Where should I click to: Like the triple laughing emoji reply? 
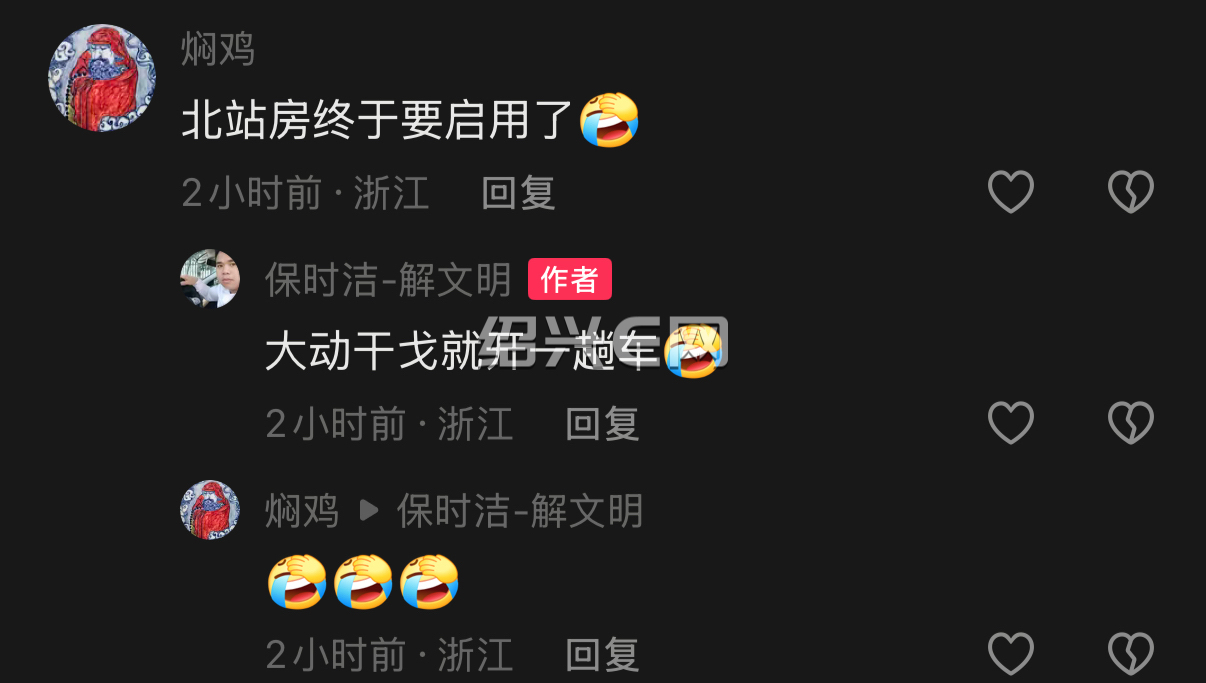click(x=1011, y=654)
